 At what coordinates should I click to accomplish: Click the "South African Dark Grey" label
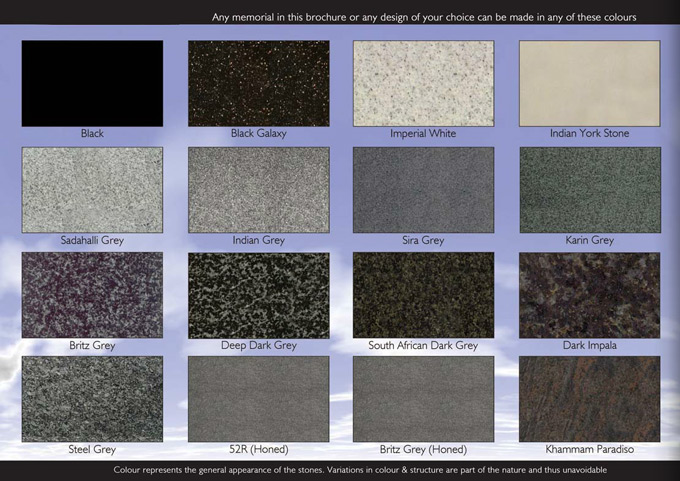[423, 346]
